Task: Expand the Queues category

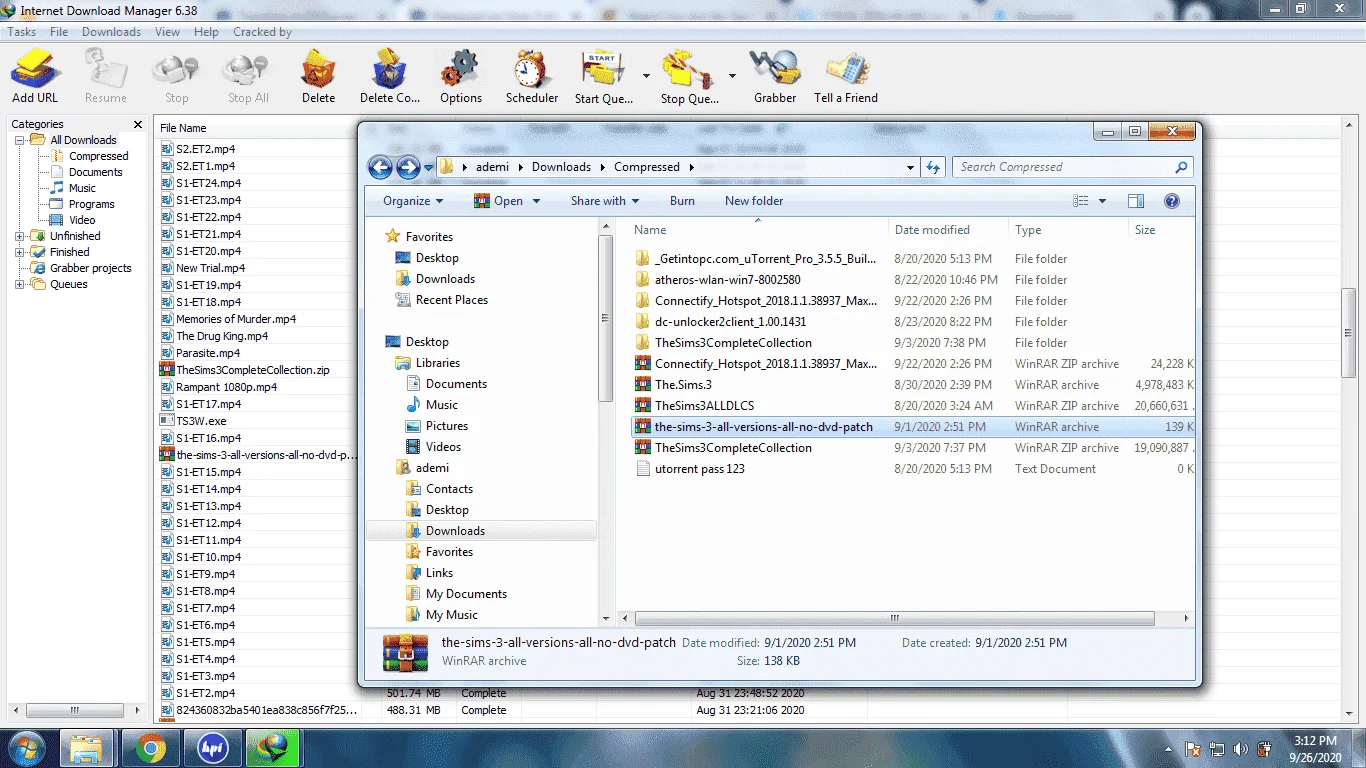Action: click(x=19, y=284)
